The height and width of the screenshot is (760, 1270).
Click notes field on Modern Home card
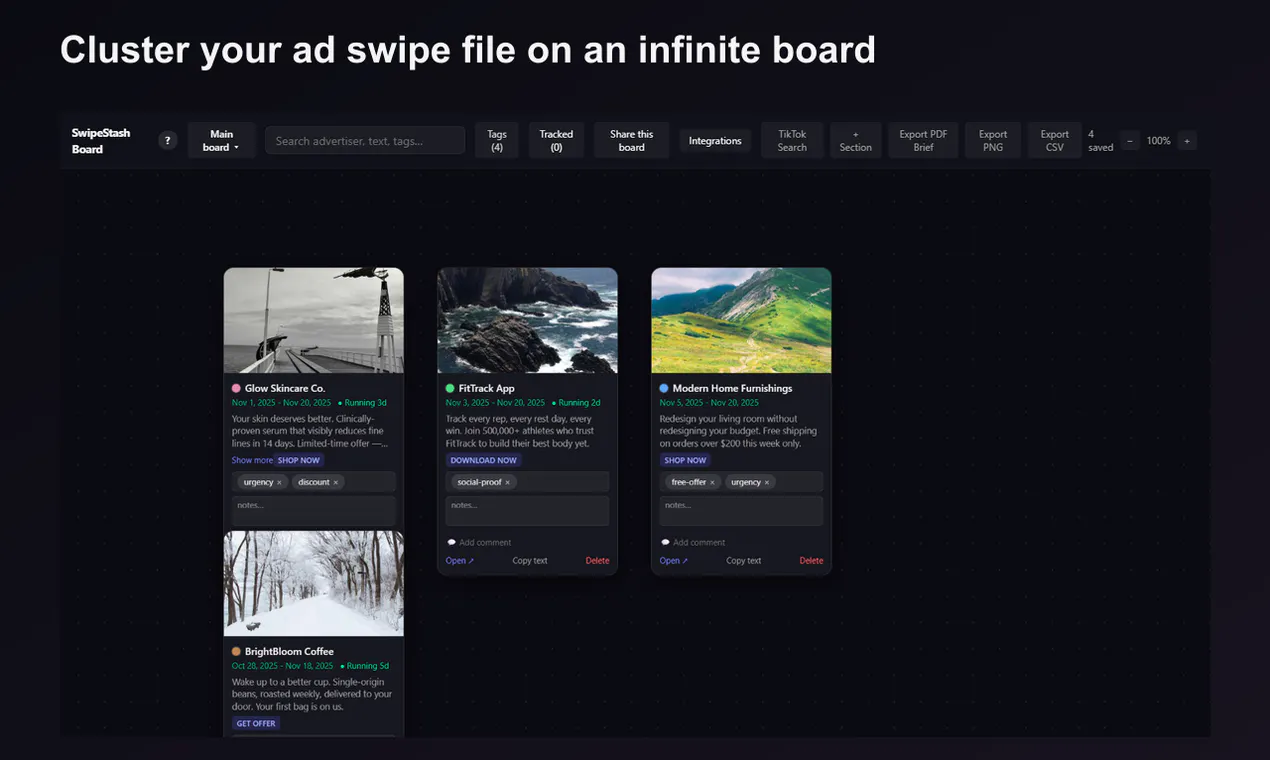741,510
